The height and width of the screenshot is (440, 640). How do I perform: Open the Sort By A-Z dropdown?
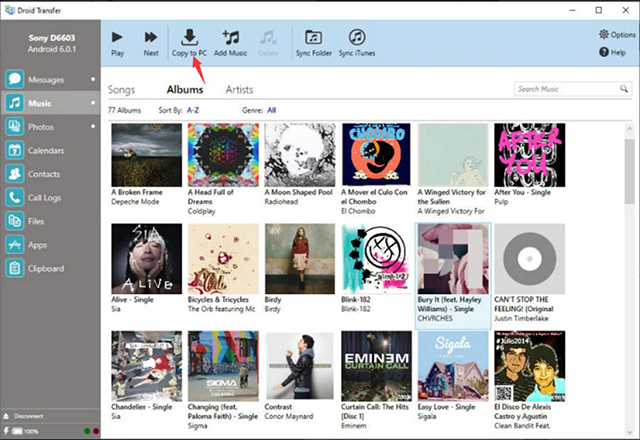click(x=193, y=110)
